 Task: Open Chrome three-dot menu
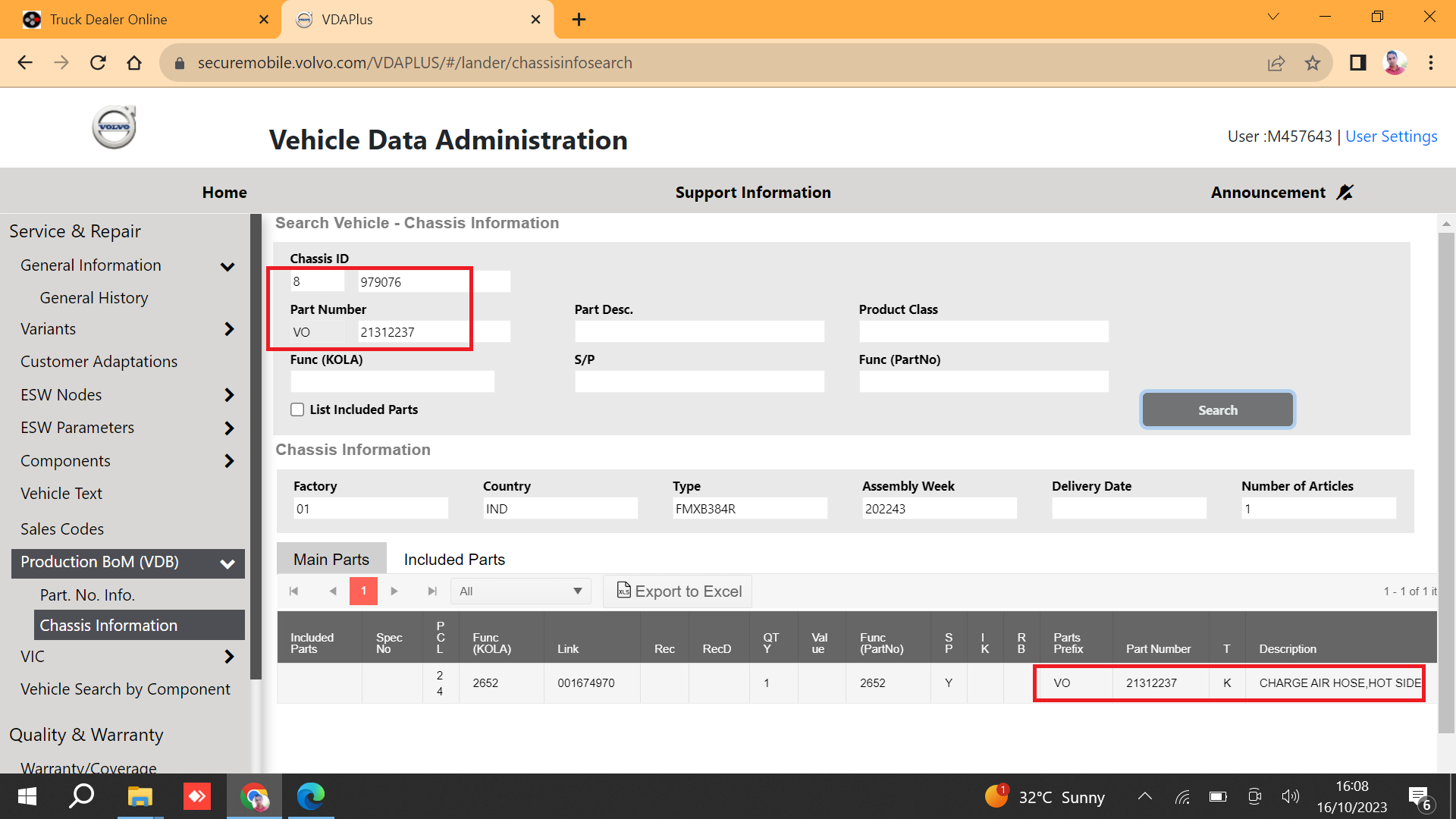pyautogui.click(x=1431, y=63)
